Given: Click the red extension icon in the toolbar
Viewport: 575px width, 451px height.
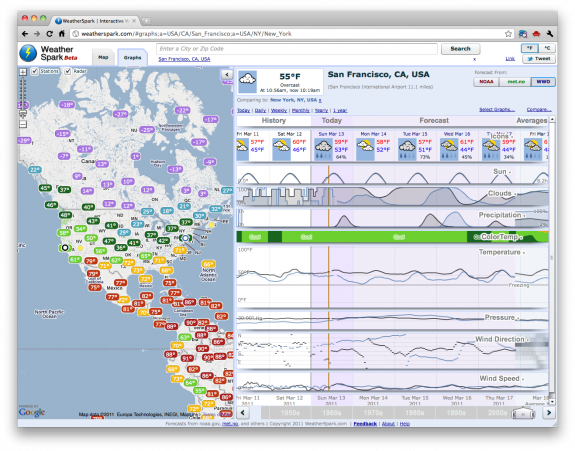Looking at the screenshot, I should coord(536,34).
